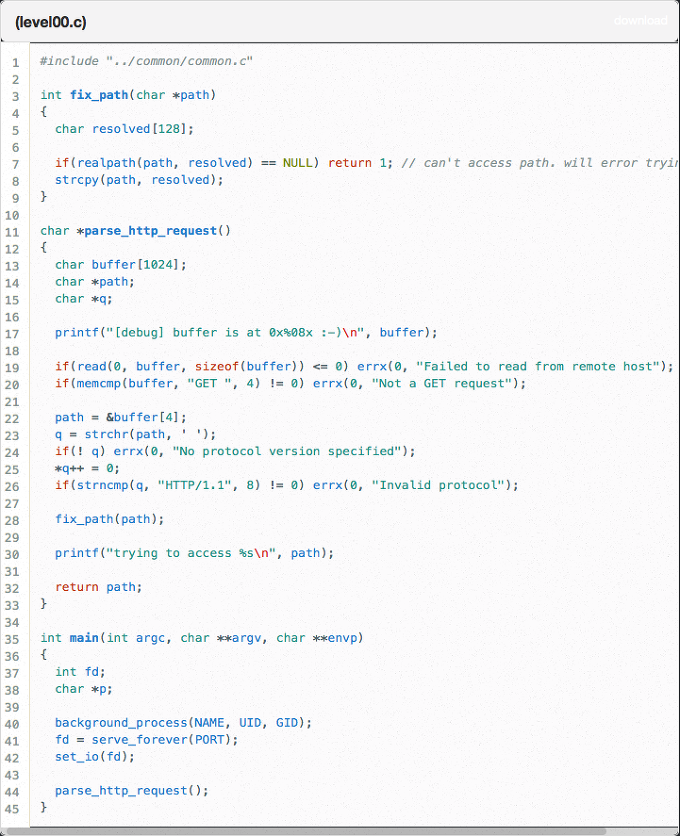Click 'char buffer[1024];' declaration
Screen dimensions: 680x836
pos(121,265)
